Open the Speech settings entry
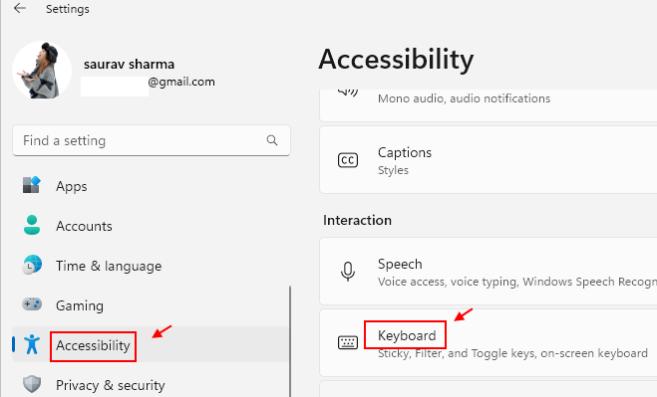The width and height of the screenshot is (657, 397). pos(488,272)
